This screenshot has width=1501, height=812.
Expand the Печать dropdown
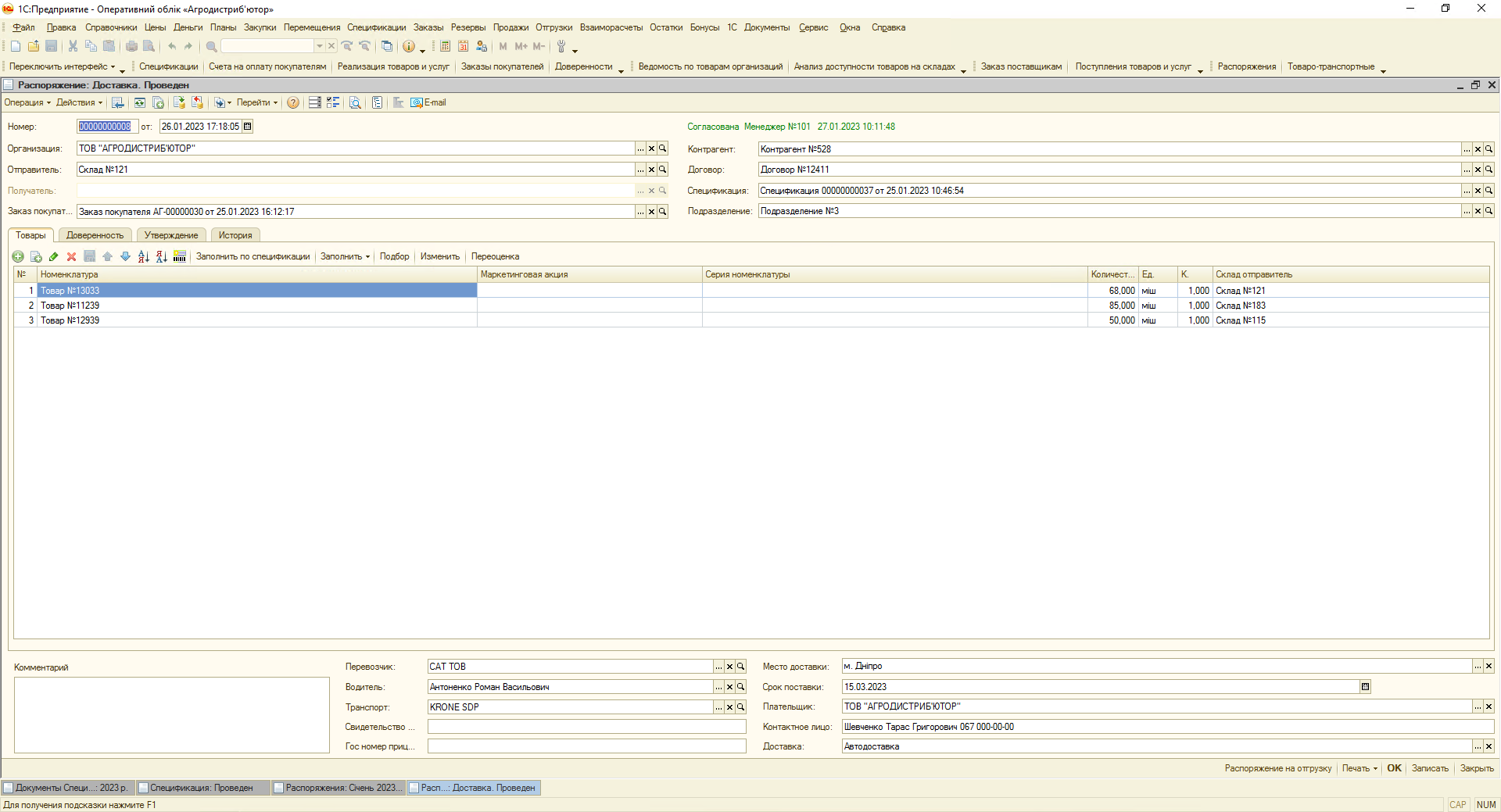click(x=1359, y=768)
